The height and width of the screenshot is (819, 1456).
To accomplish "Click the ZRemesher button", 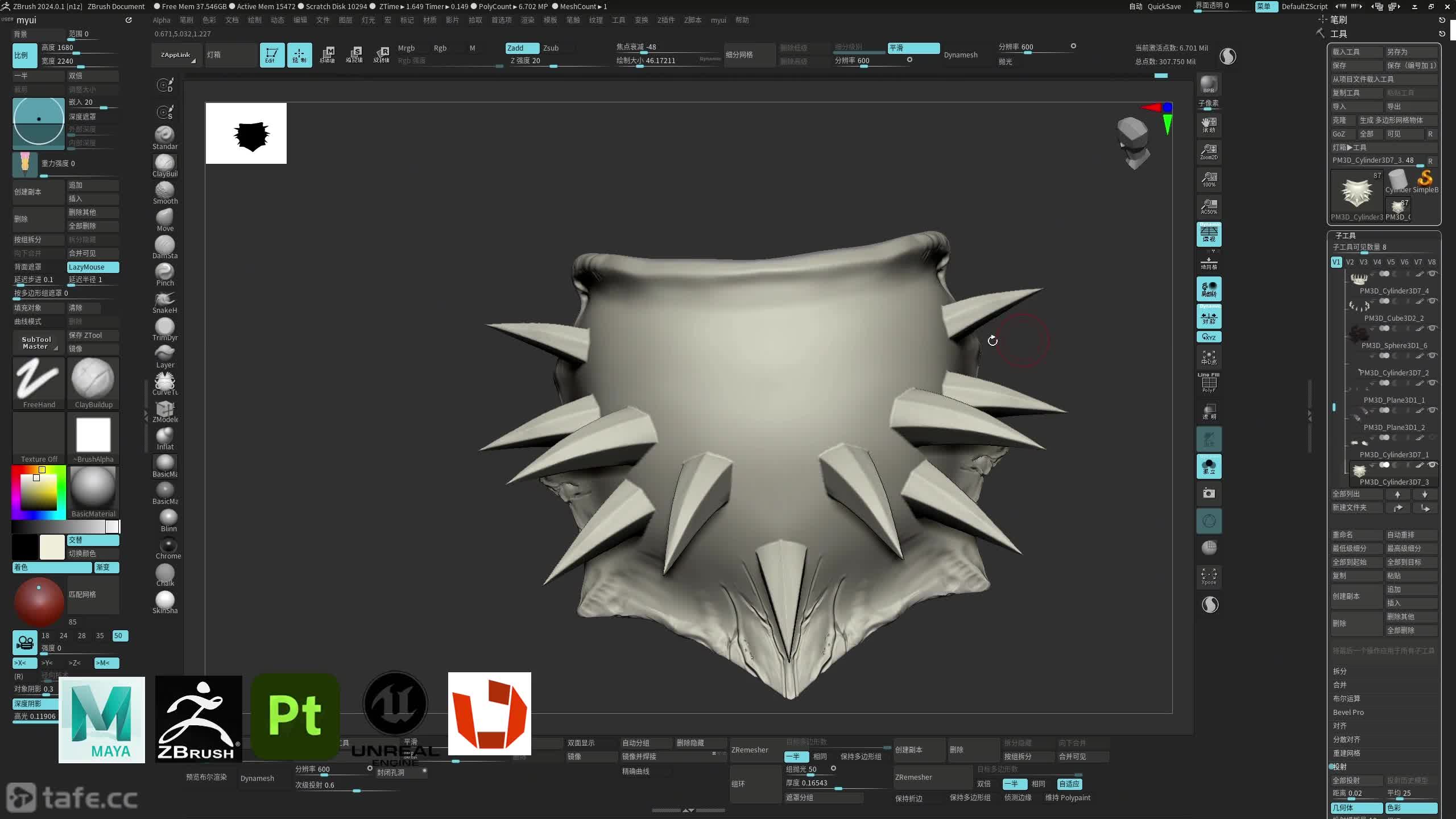I will coord(750,750).
